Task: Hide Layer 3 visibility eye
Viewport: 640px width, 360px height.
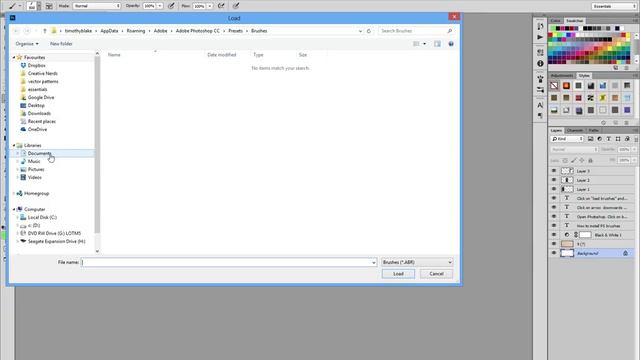Action: [x=554, y=171]
